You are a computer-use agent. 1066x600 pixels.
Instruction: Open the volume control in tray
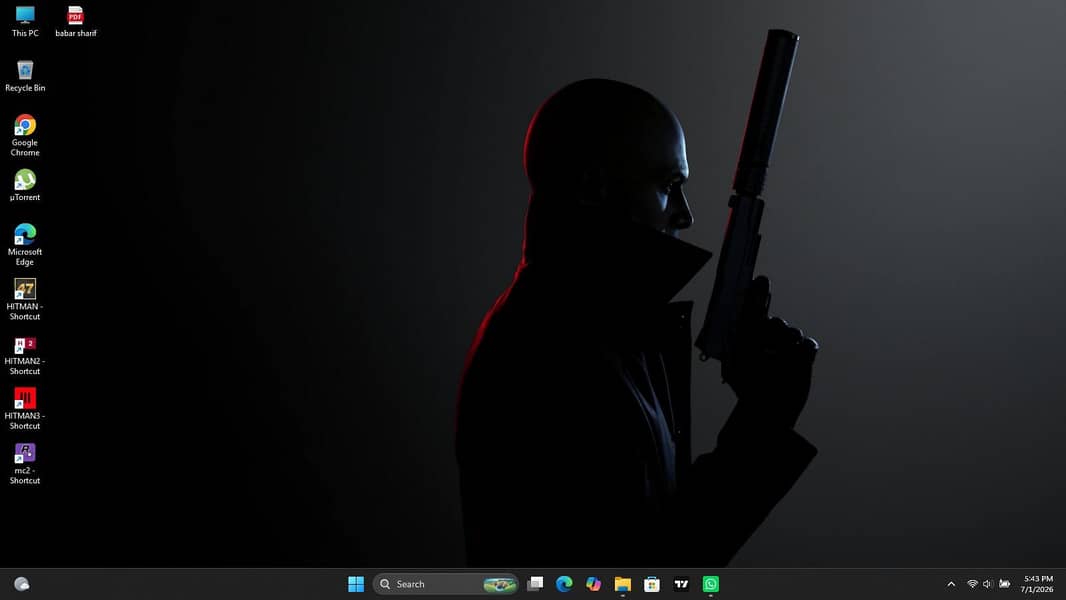pyautogui.click(x=988, y=584)
